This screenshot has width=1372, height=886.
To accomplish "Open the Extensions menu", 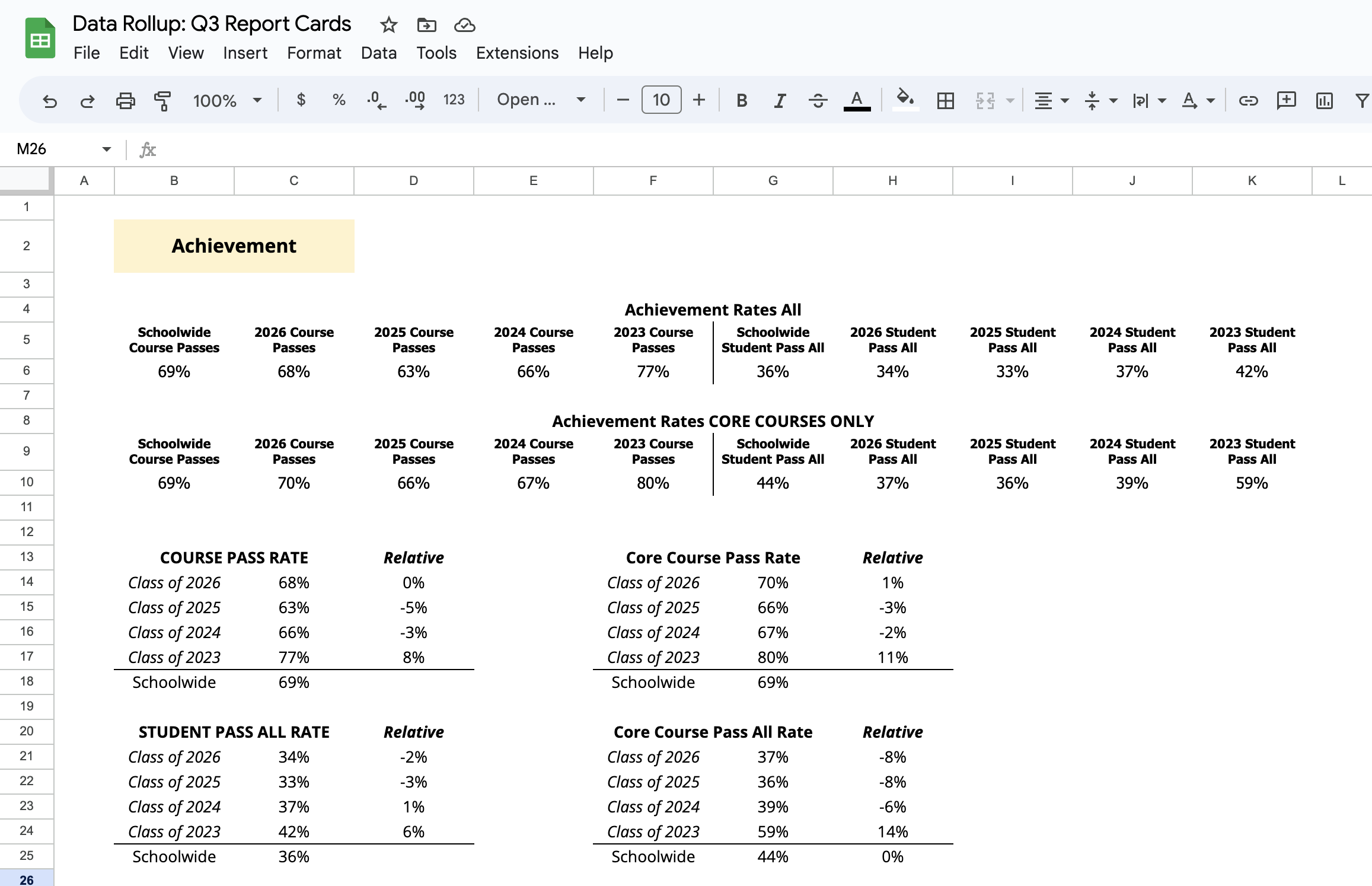I will [x=517, y=53].
